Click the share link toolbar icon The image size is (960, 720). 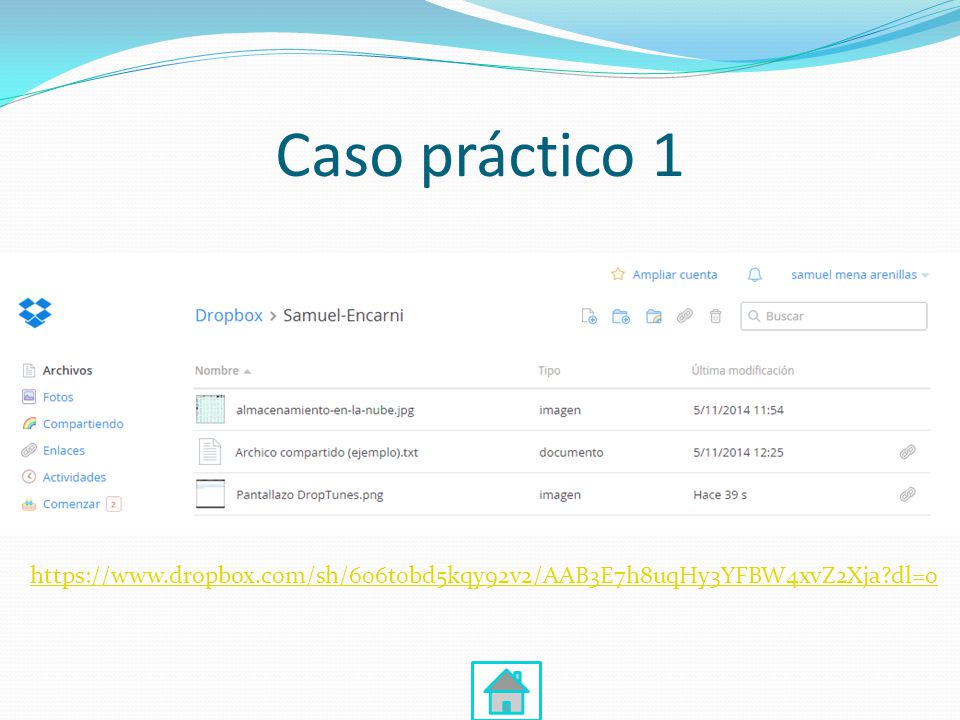[x=684, y=316]
